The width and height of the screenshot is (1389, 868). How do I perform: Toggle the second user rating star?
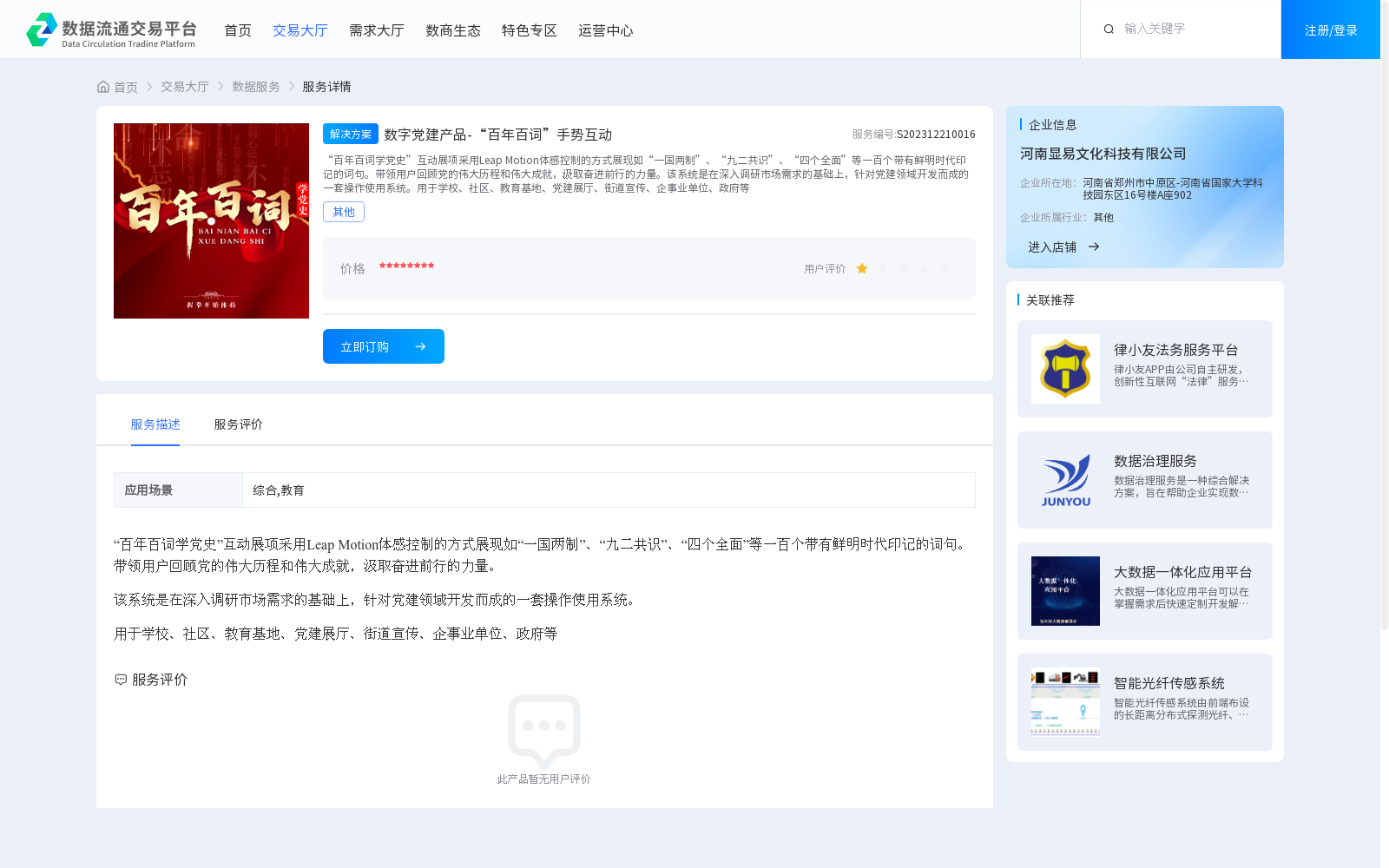(x=882, y=269)
